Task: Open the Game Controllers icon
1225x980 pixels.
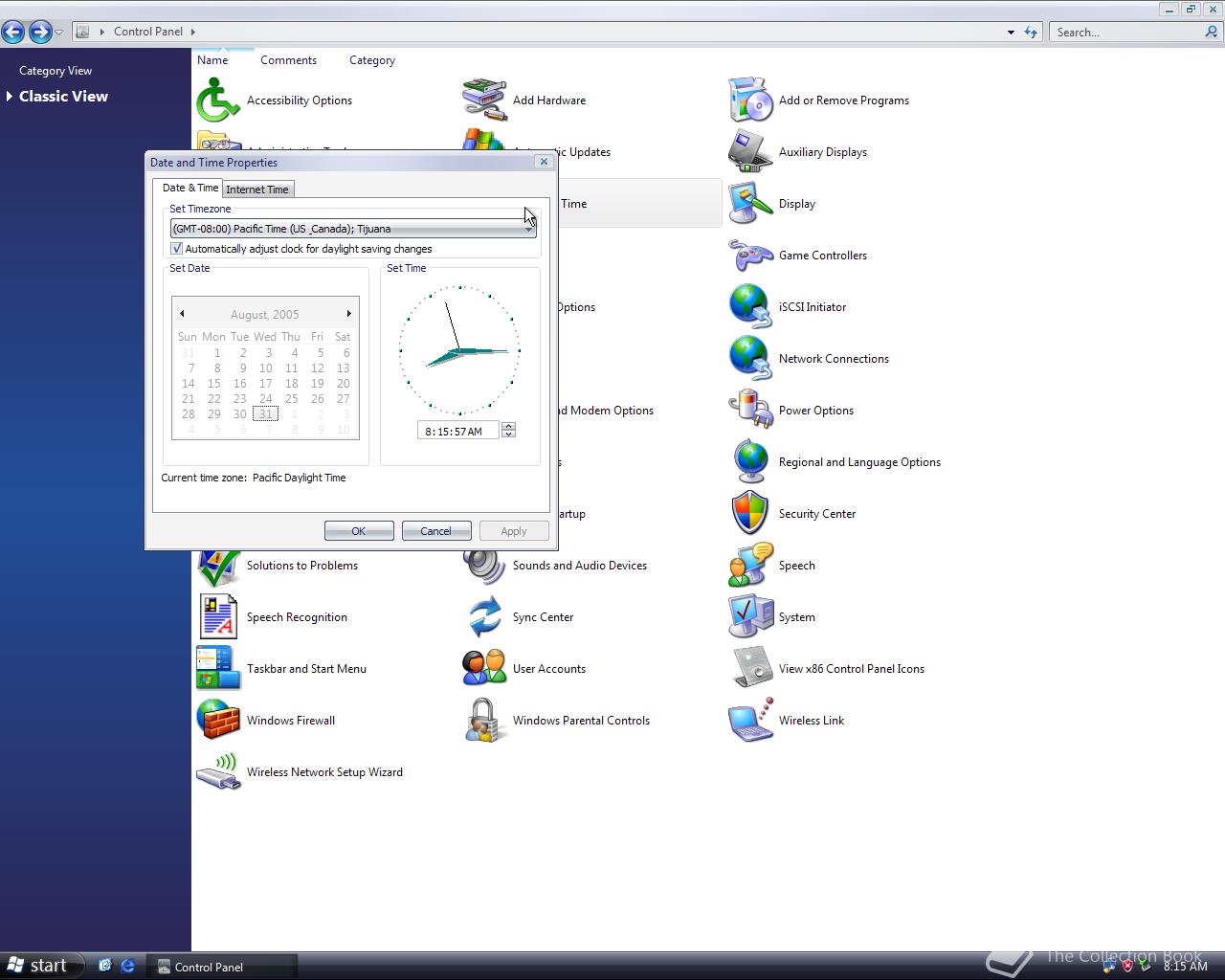Action: 750,256
